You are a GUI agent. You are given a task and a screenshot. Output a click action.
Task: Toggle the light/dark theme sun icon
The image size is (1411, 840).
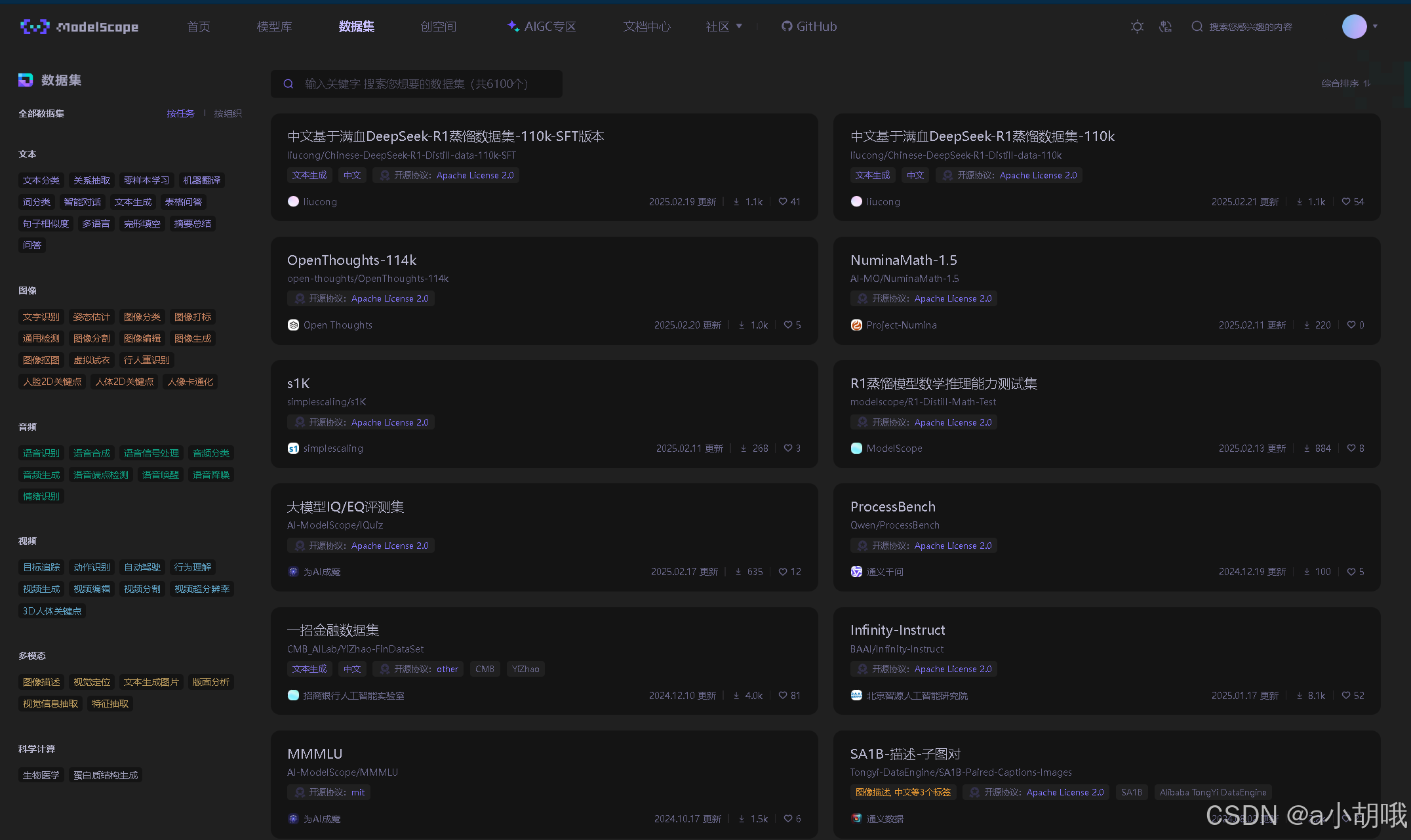point(1137,27)
